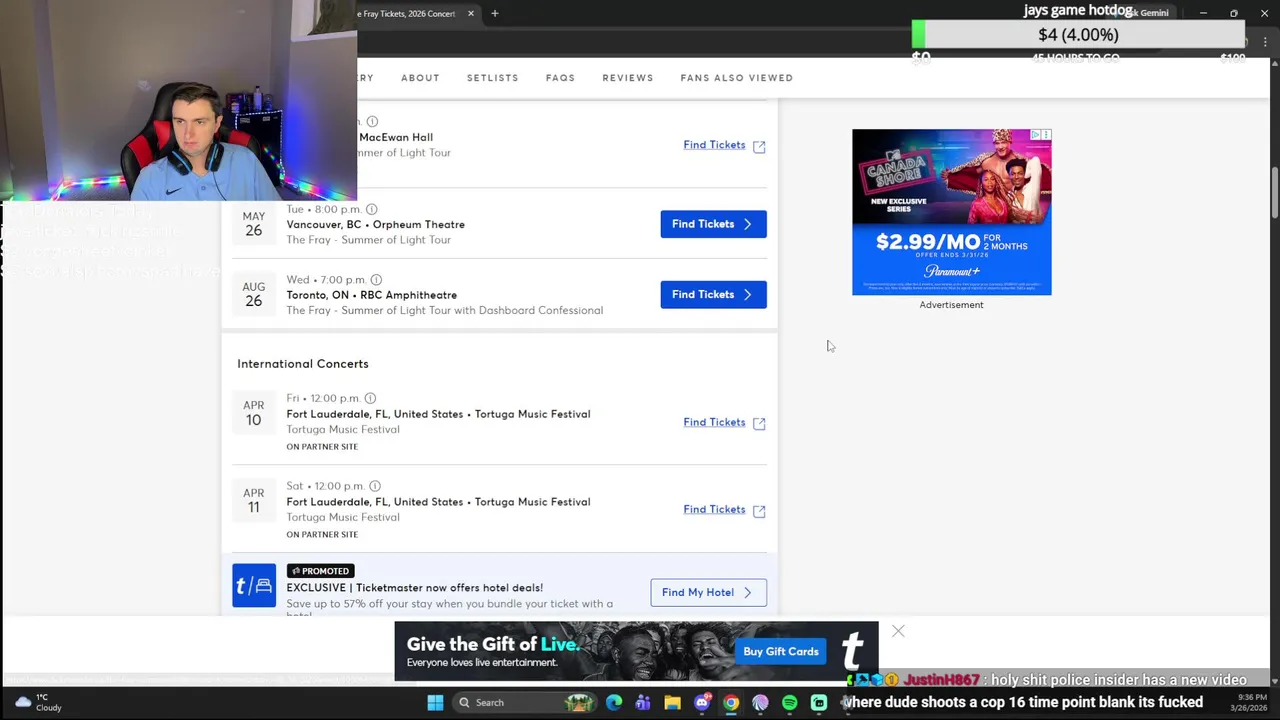Click the page vertical scrollbar thumb
1280x720 pixels.
1274,192
